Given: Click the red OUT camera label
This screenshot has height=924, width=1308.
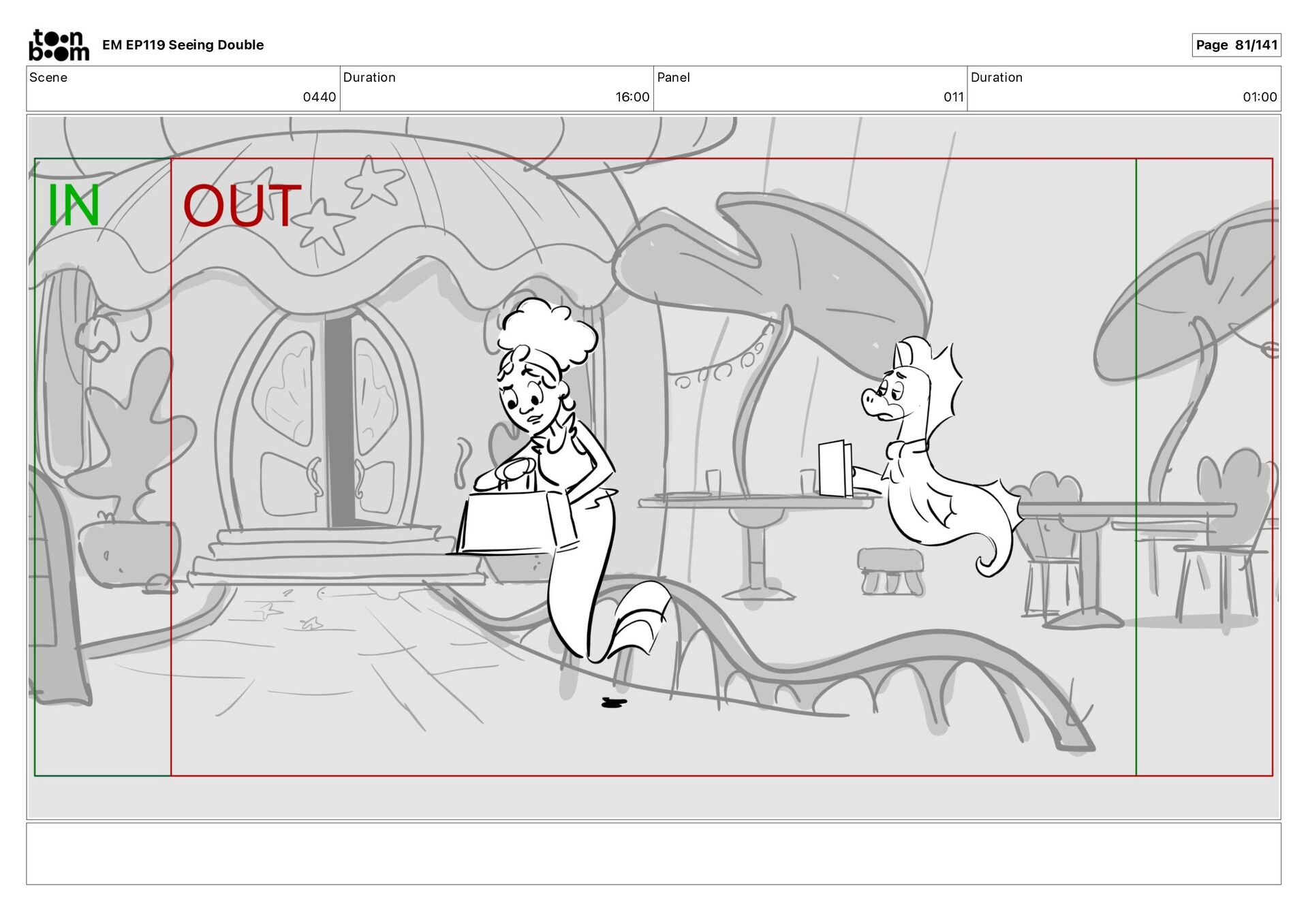Looking at the screenshot, I should point(242,205).
